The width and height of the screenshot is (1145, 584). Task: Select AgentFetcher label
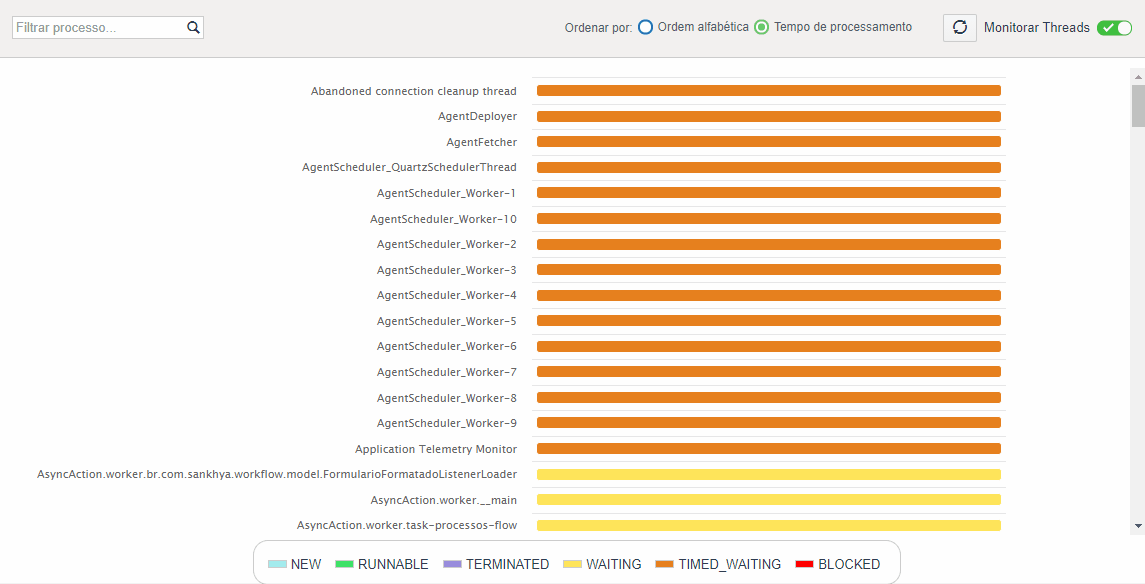pyautogui.click(x=482, y=142)
